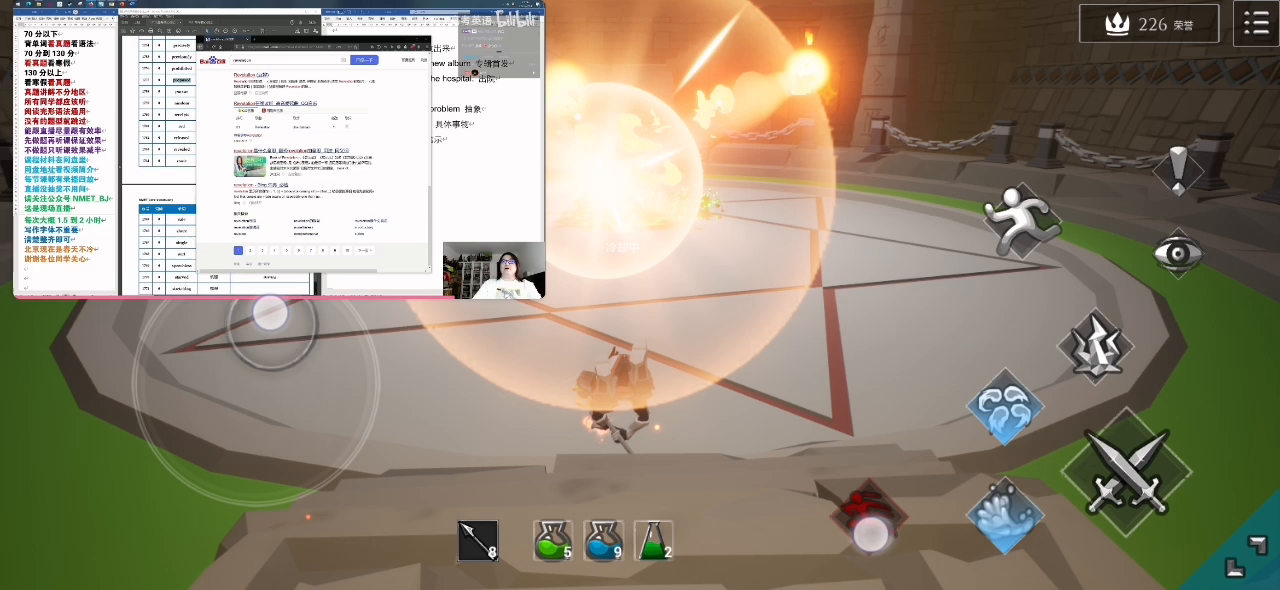The height and width of the screenshot is (590, 1280).
Task: Click the Baidu search input field
Action: (288, 60)
